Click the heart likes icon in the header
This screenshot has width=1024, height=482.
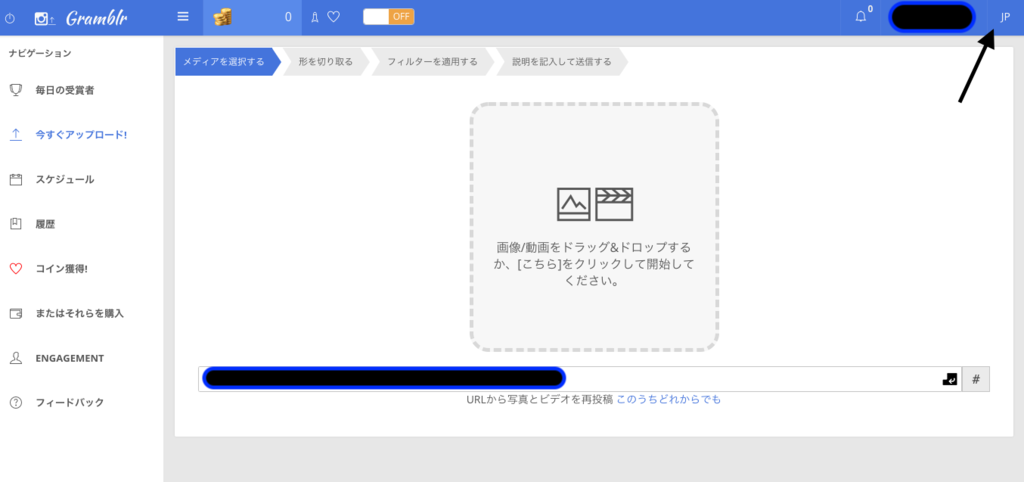[x=333, y=18]
